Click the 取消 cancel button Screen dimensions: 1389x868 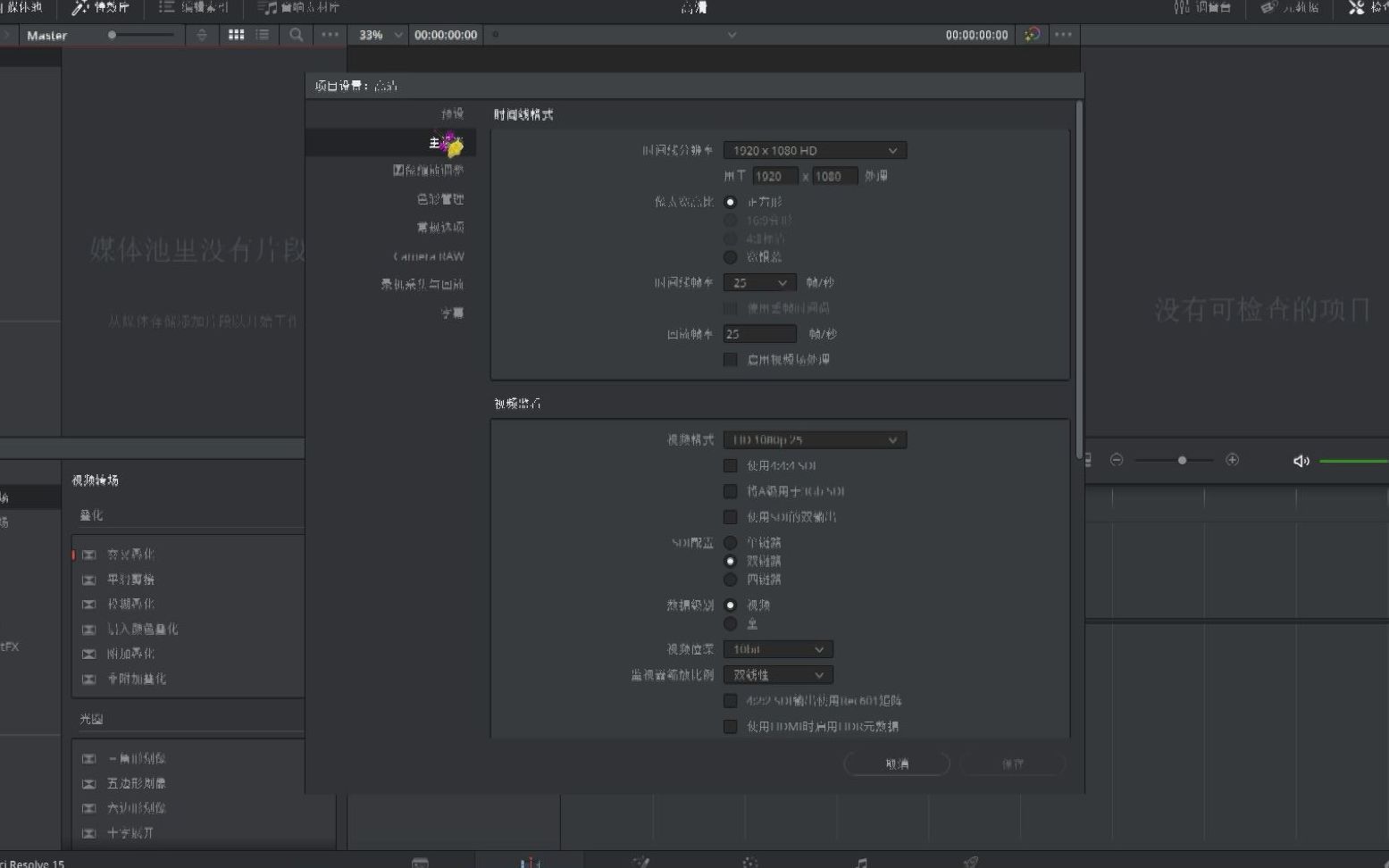pos(897,764)
